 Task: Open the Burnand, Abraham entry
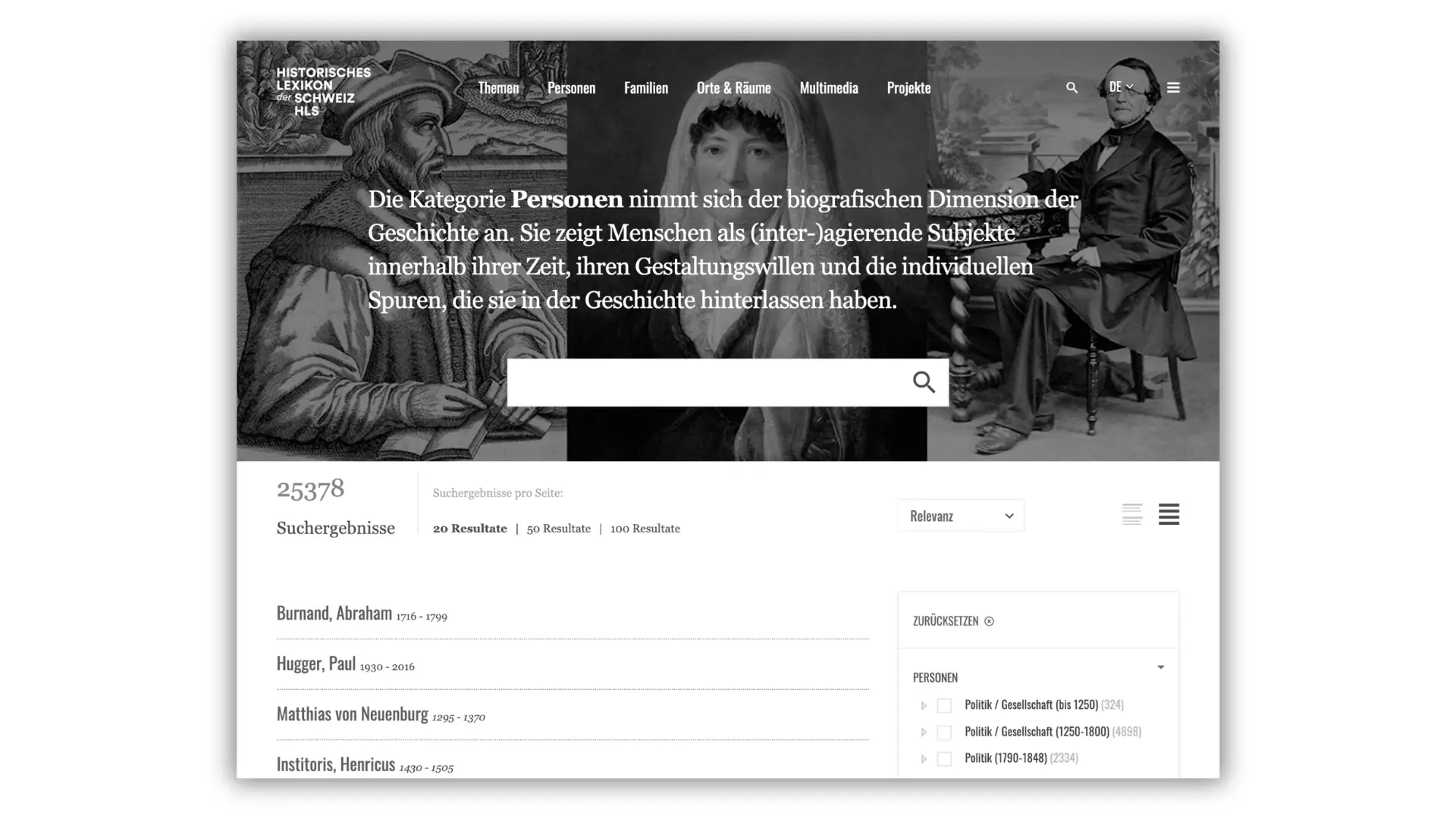click(x=334, y=613)
